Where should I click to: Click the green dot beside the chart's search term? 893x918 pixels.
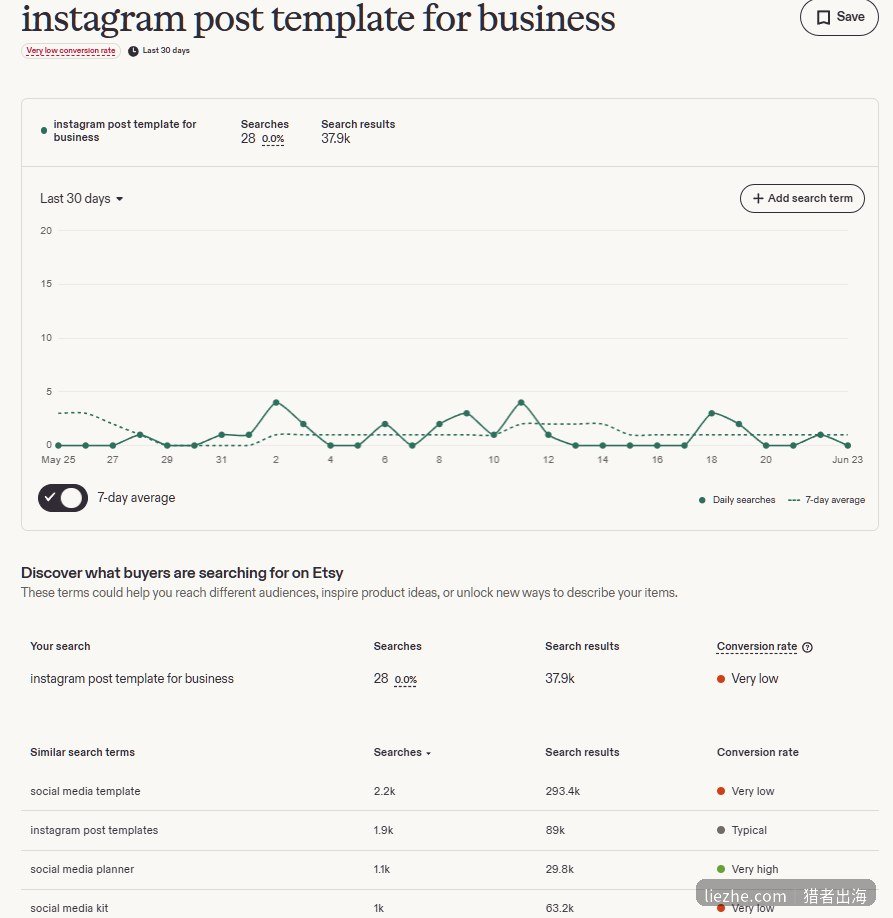click(x=44, y=131)
